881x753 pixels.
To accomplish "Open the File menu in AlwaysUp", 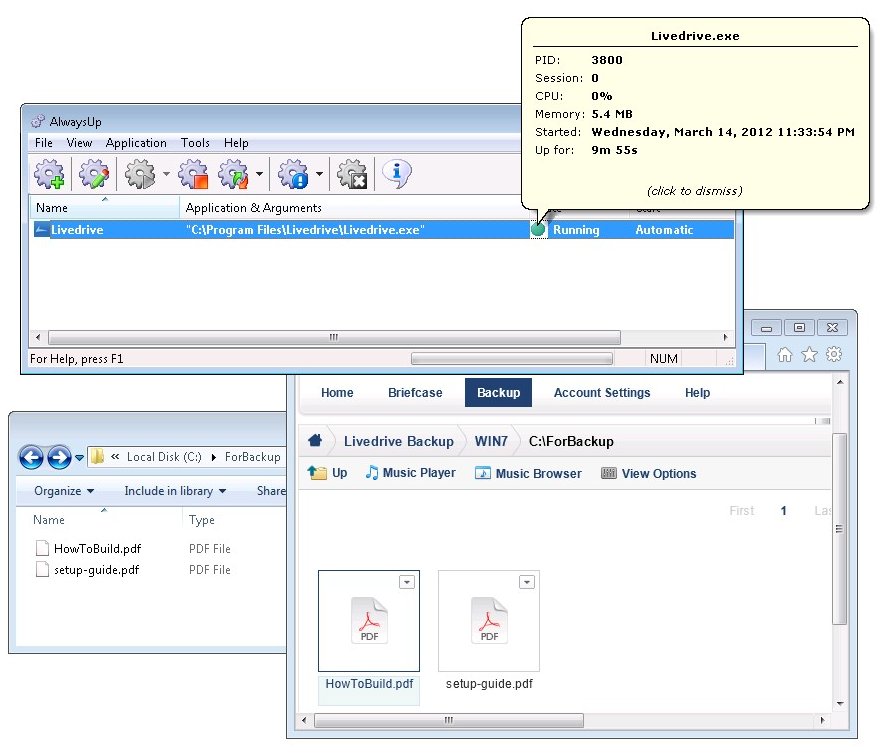I will (x=43, y=143).
